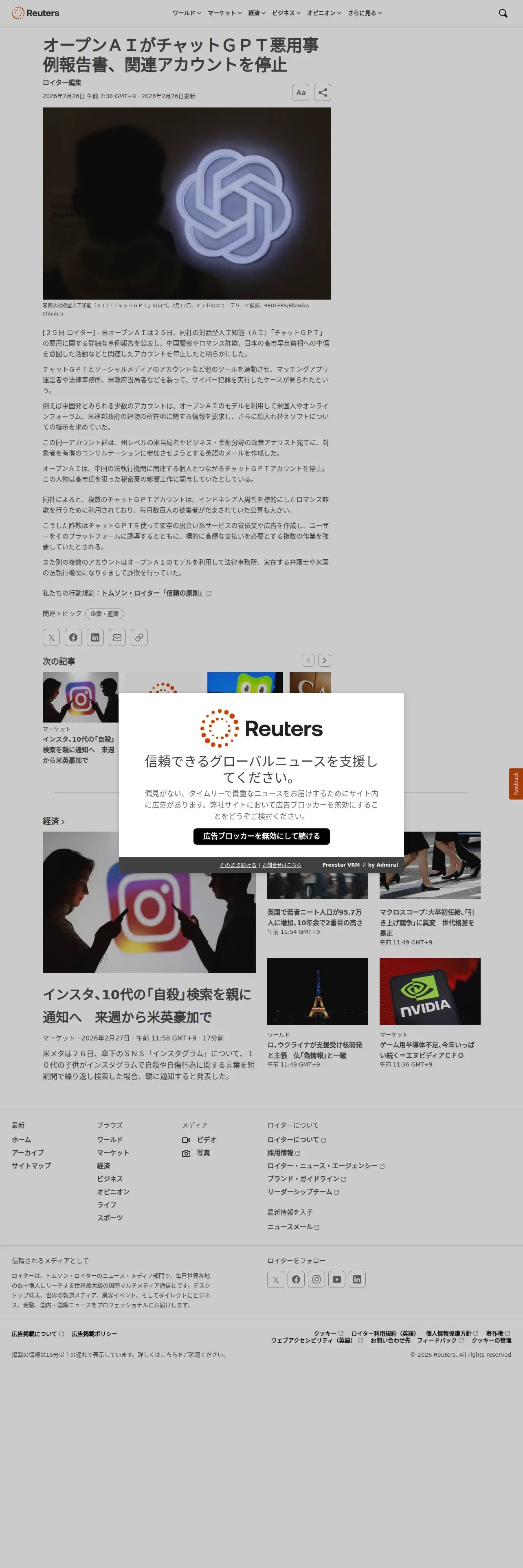Open the search icon in header

[503, 13]
